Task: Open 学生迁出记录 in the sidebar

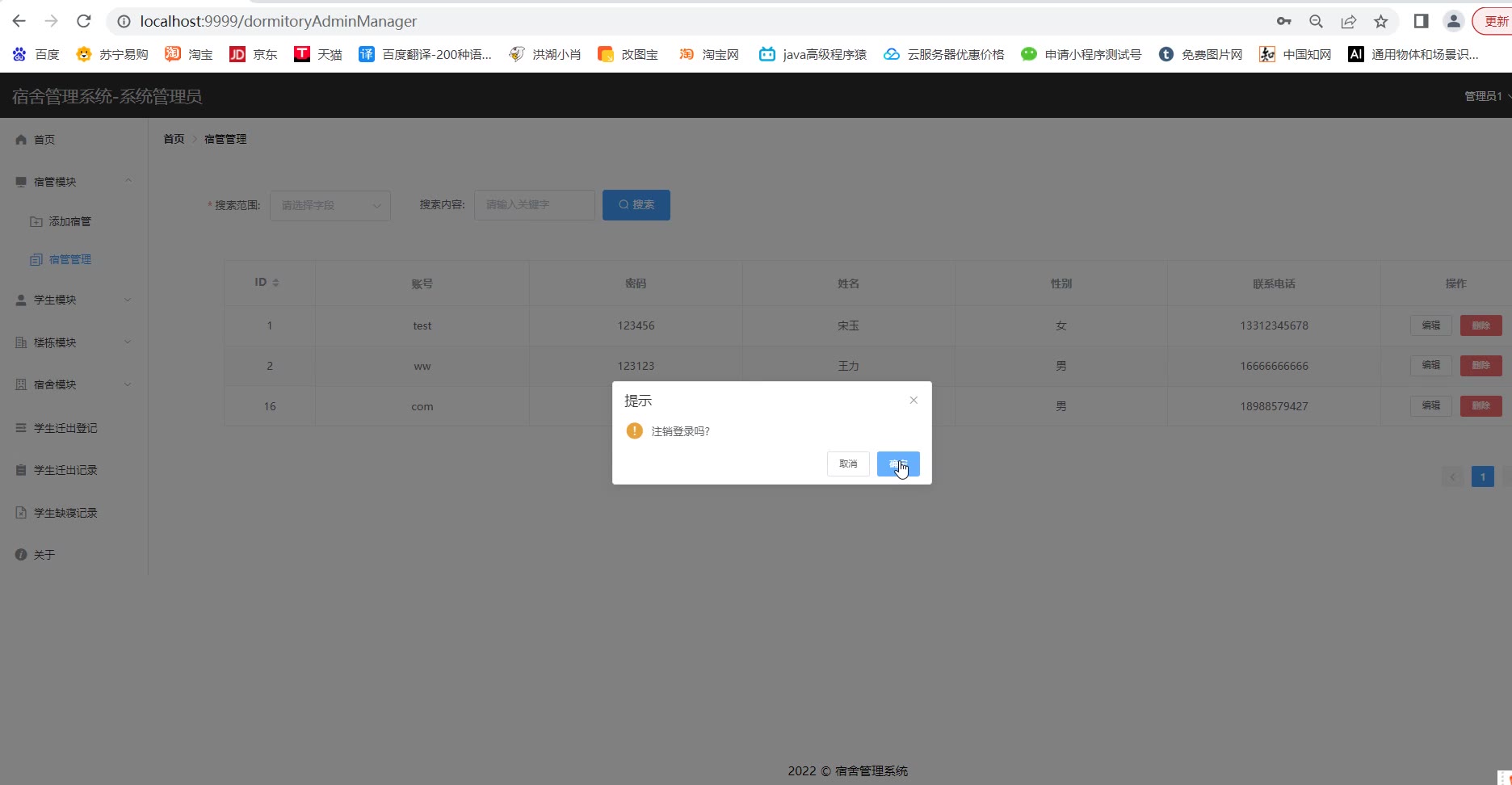Action: [x=65, y=470]
